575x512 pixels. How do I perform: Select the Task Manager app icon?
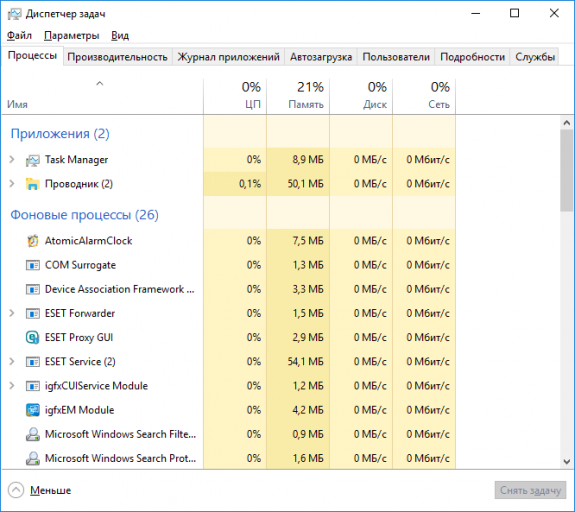coord(33,160)
